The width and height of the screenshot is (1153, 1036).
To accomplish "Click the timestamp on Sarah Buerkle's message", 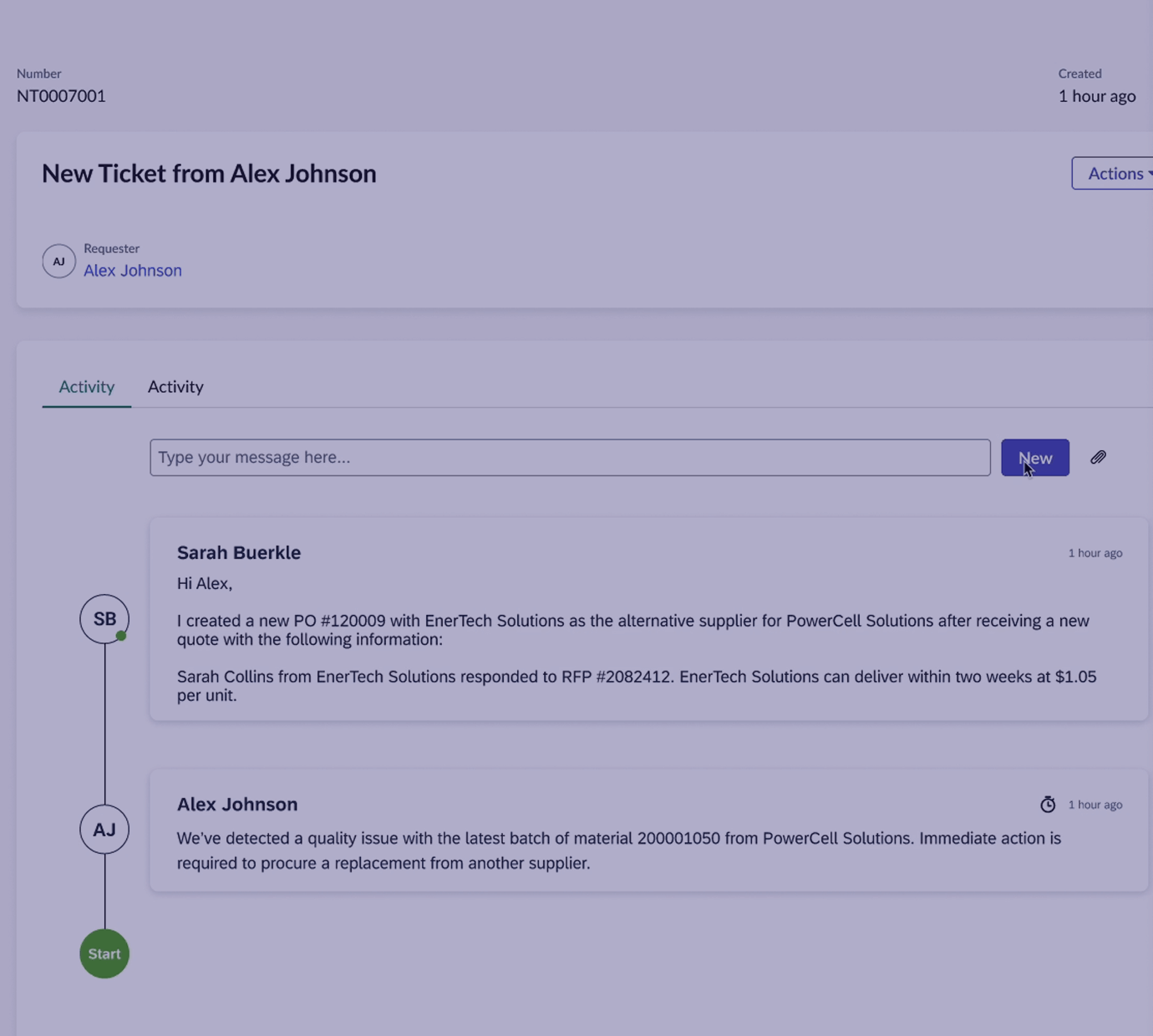I will [x=1095, y=553].
